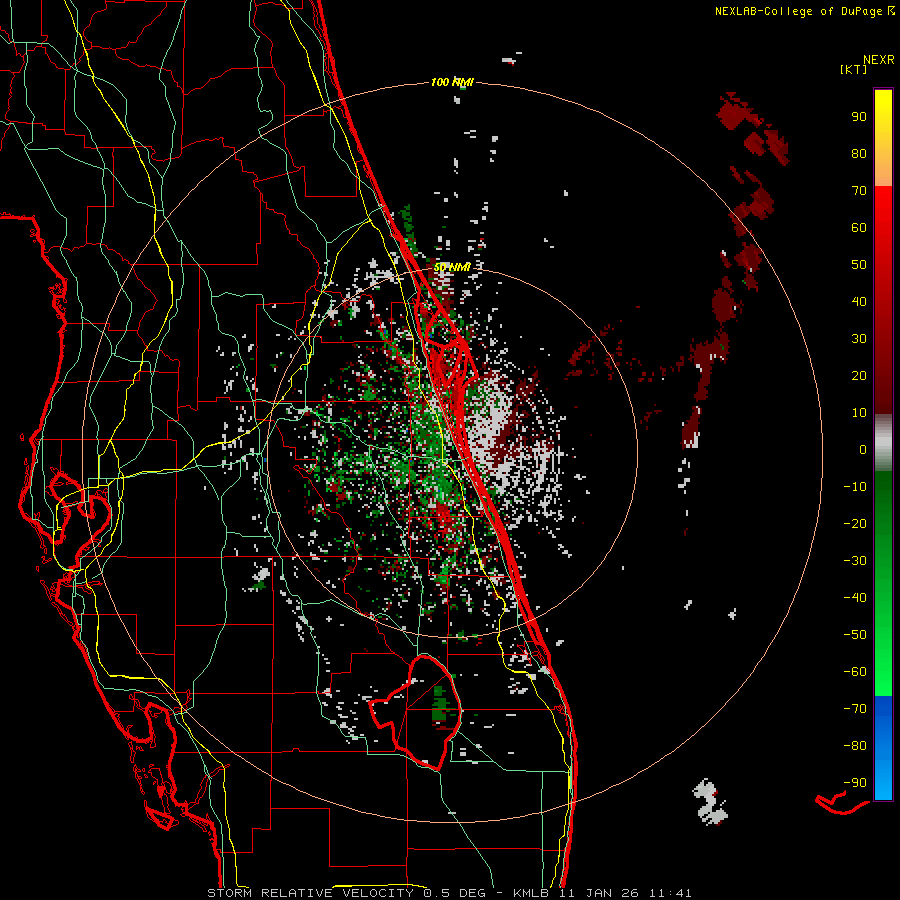Image resolution: width=900 pixels, height=900 pixels.
Task: Click the -90 value on velocity scale
Action: (855, 783)
